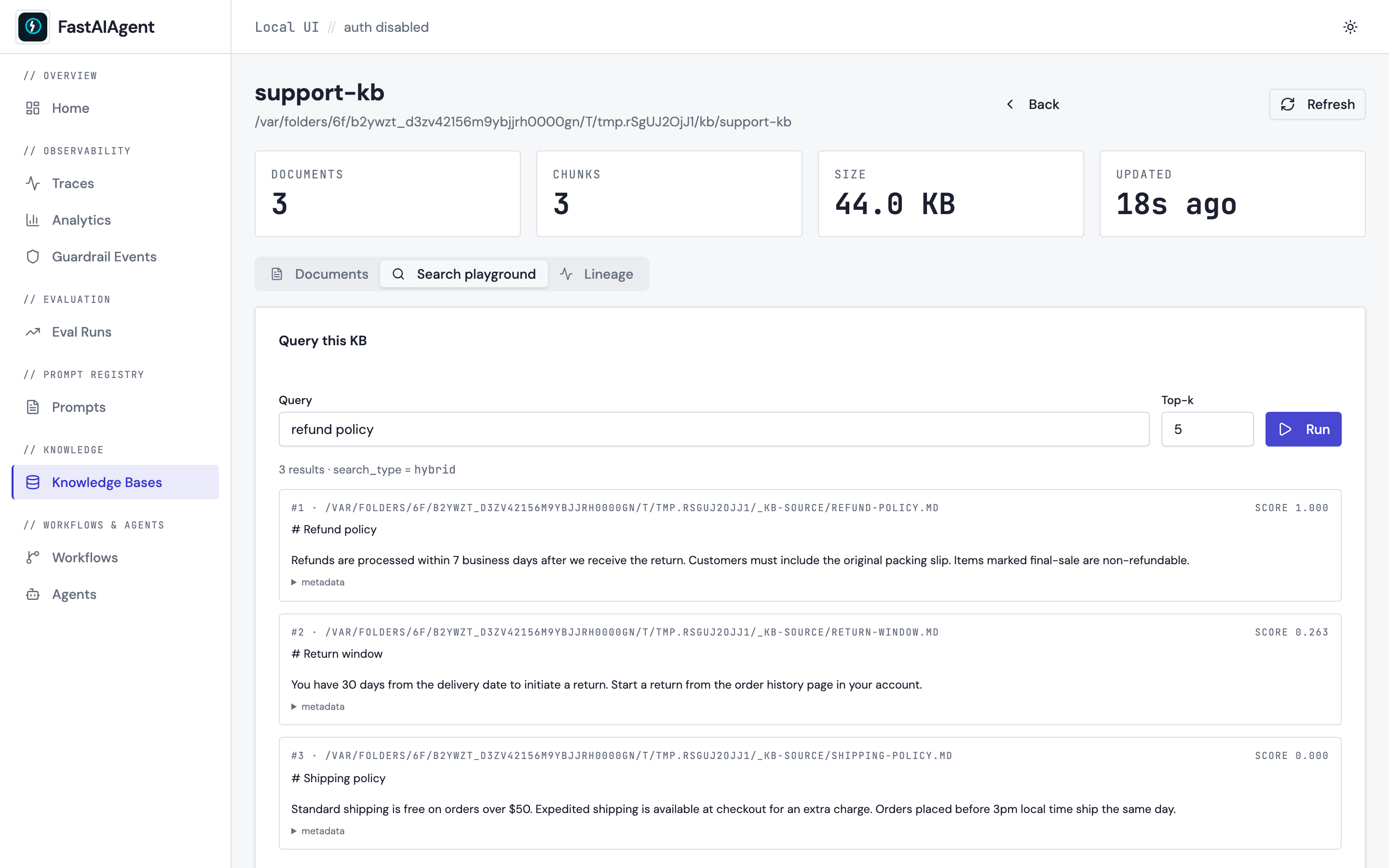Click the circular arrows Refresh icon
The width and height of the screenshot is (1389, 868).
1287,104
